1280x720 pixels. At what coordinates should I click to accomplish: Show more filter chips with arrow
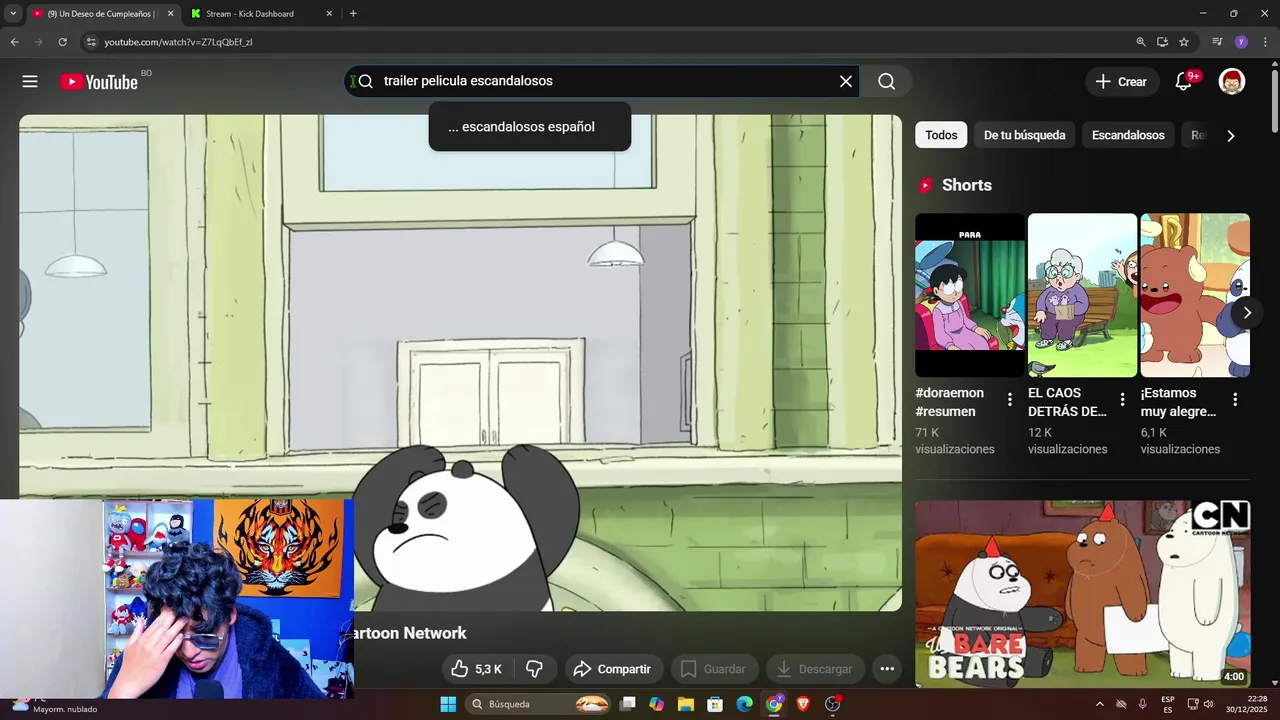point(1231,136)
